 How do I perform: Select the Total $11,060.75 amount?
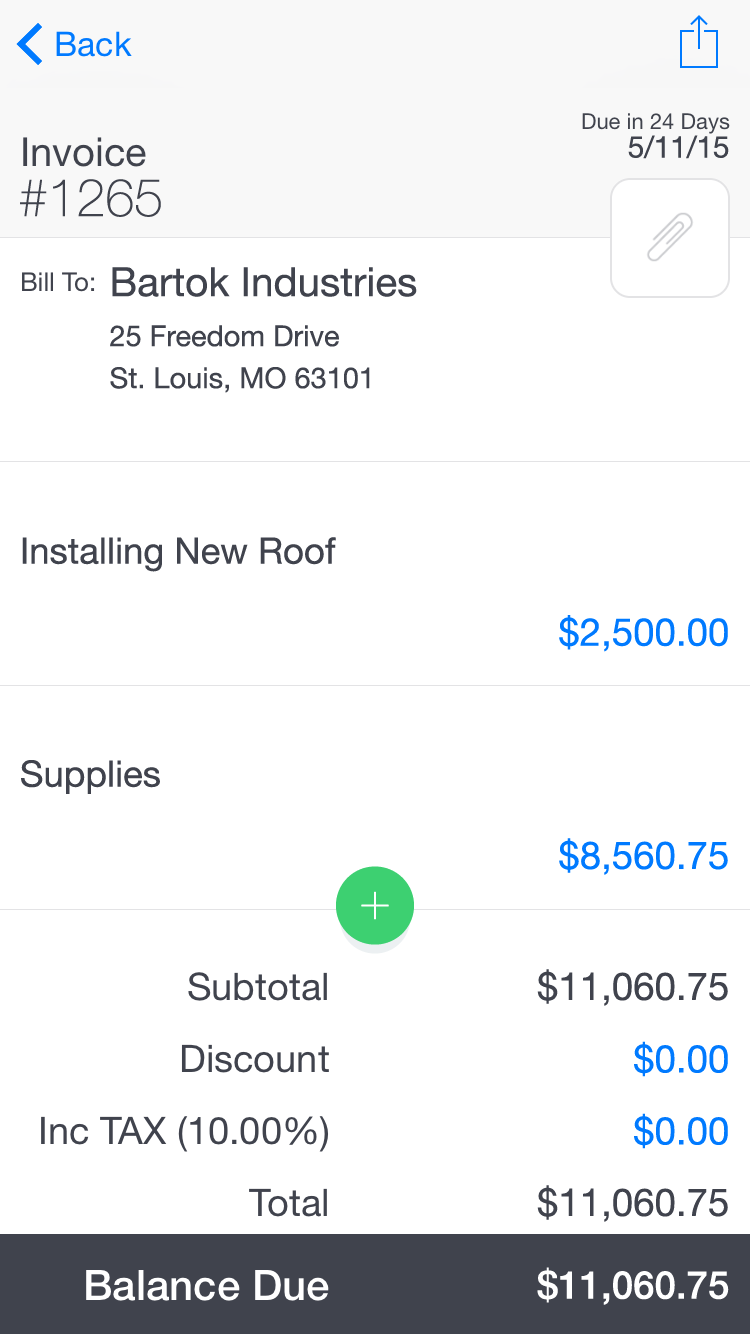pos(632,1203)
